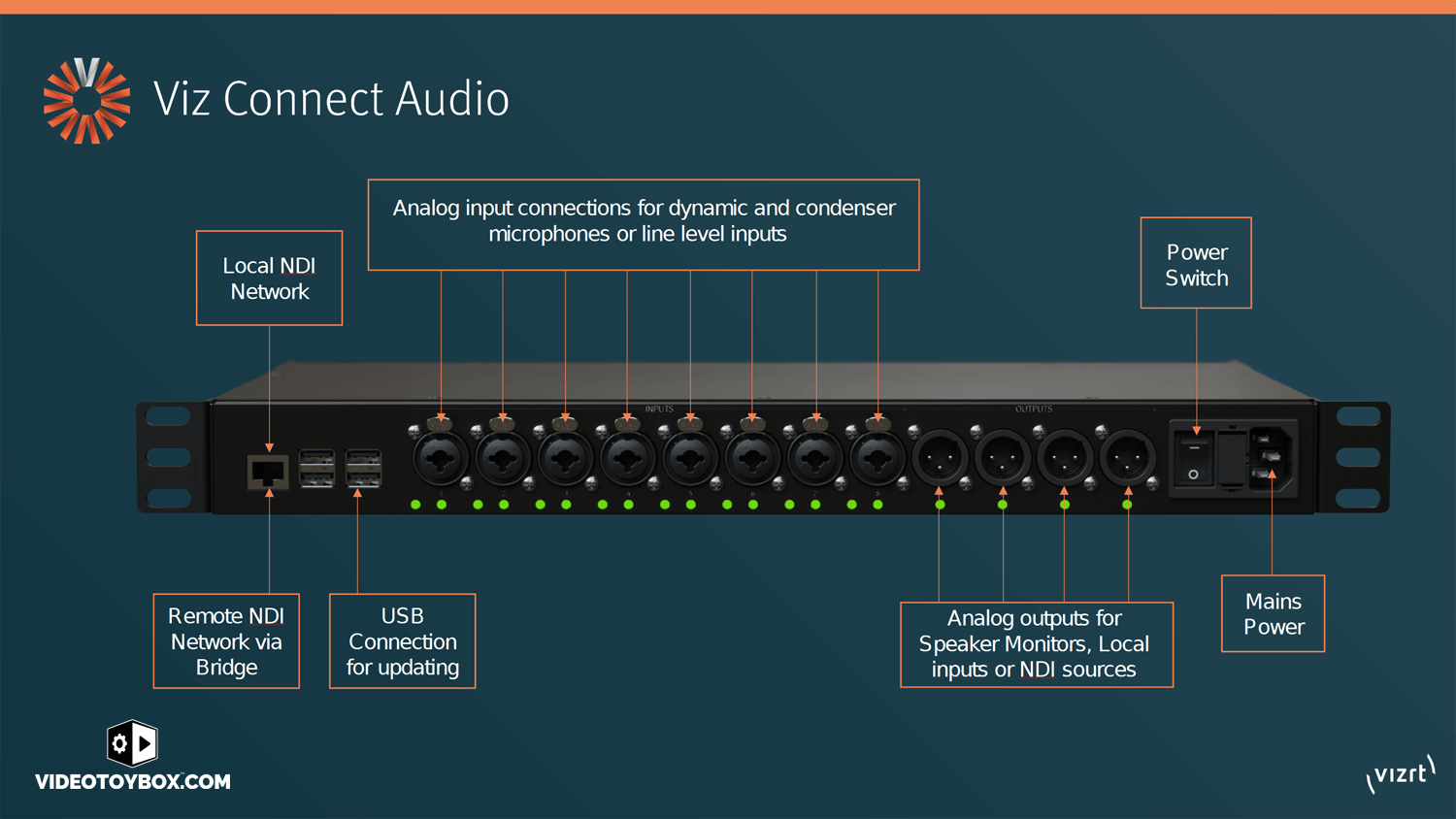The image size is (1456, 819).
Task: Click the eighth analog input connector
Action: point(877,456)
